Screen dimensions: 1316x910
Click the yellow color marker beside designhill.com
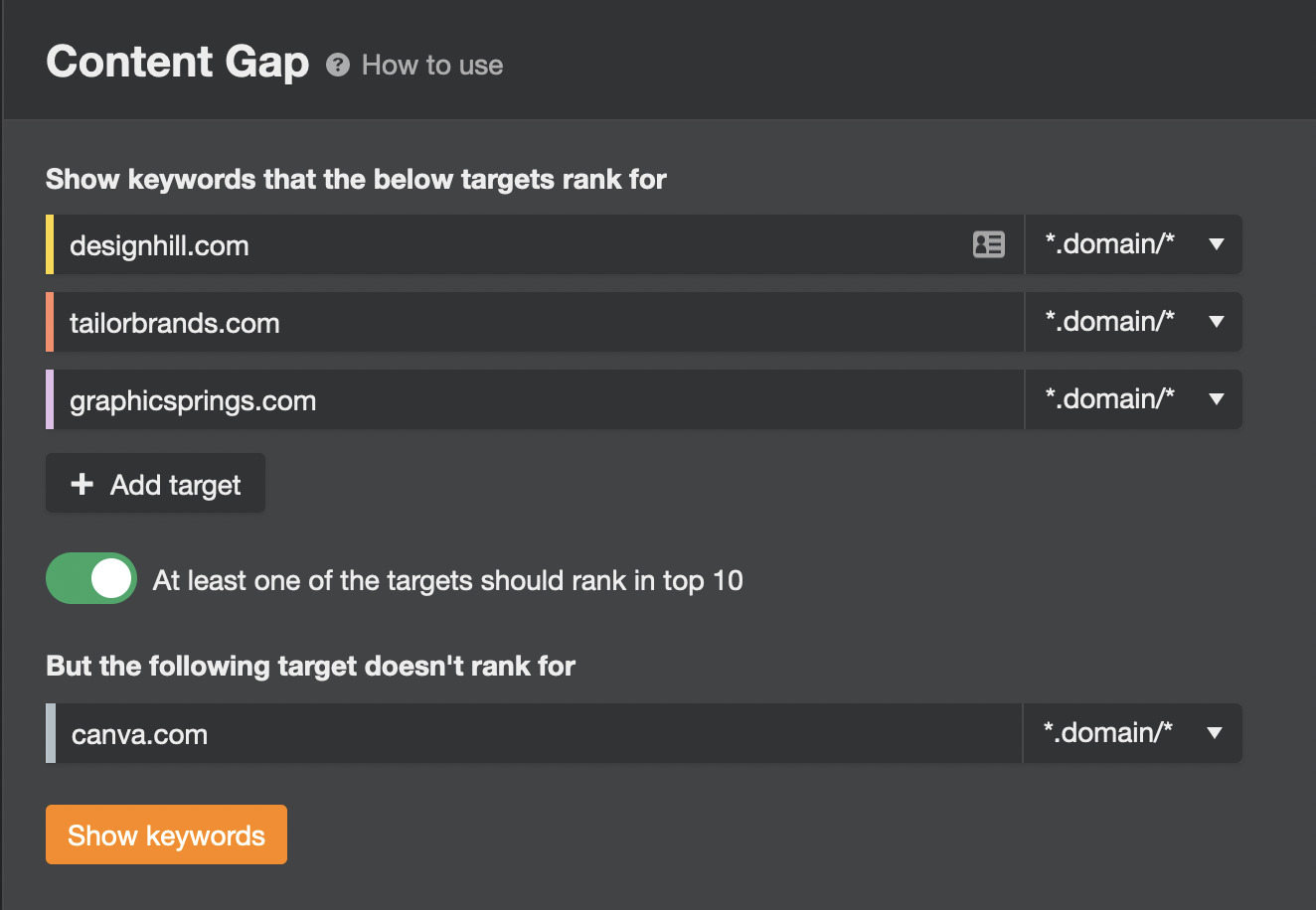50,244
